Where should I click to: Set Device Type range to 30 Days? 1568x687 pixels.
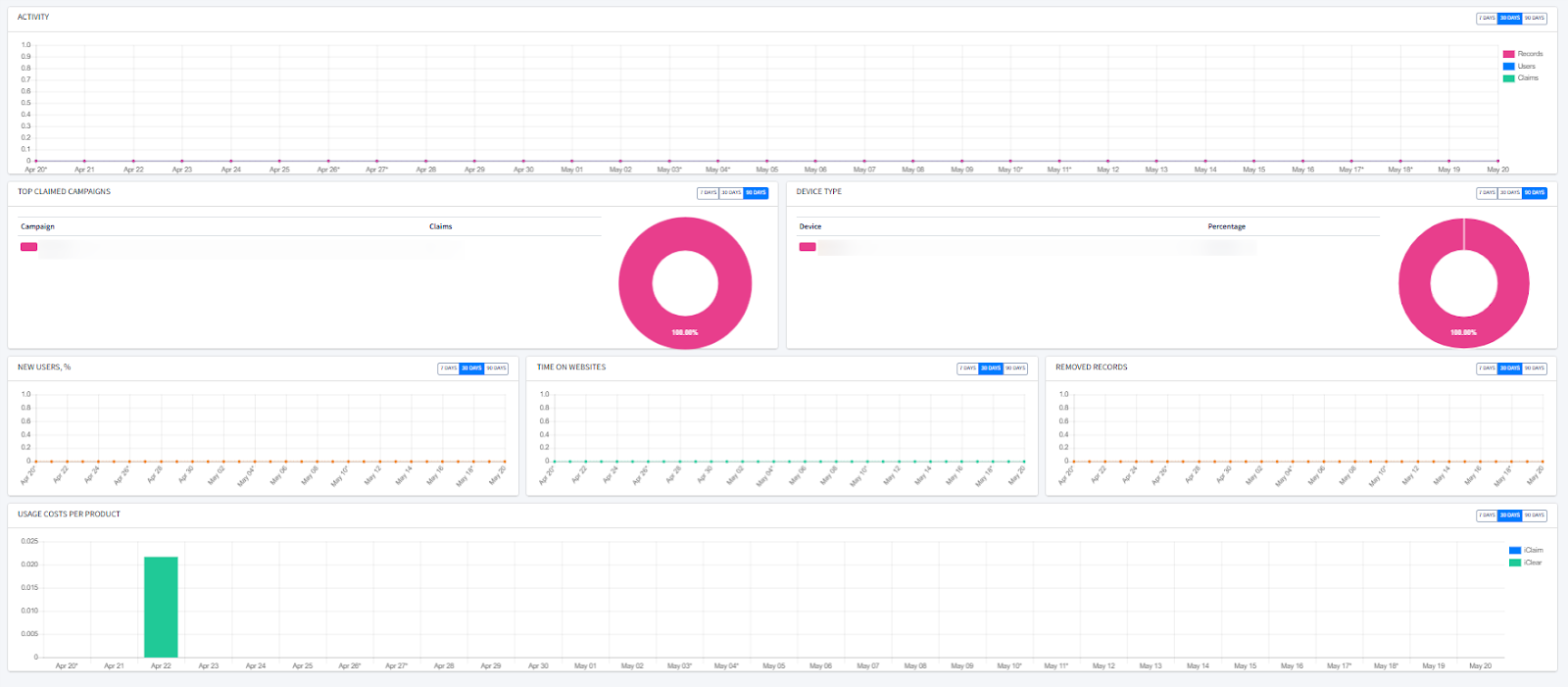1510,193
